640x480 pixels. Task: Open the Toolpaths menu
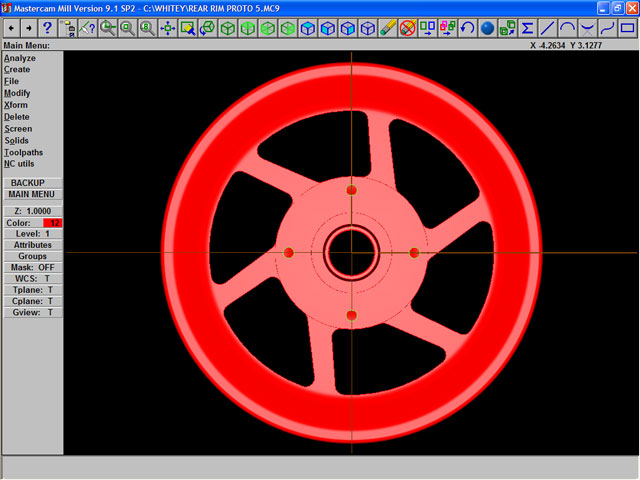pos(23,152)
